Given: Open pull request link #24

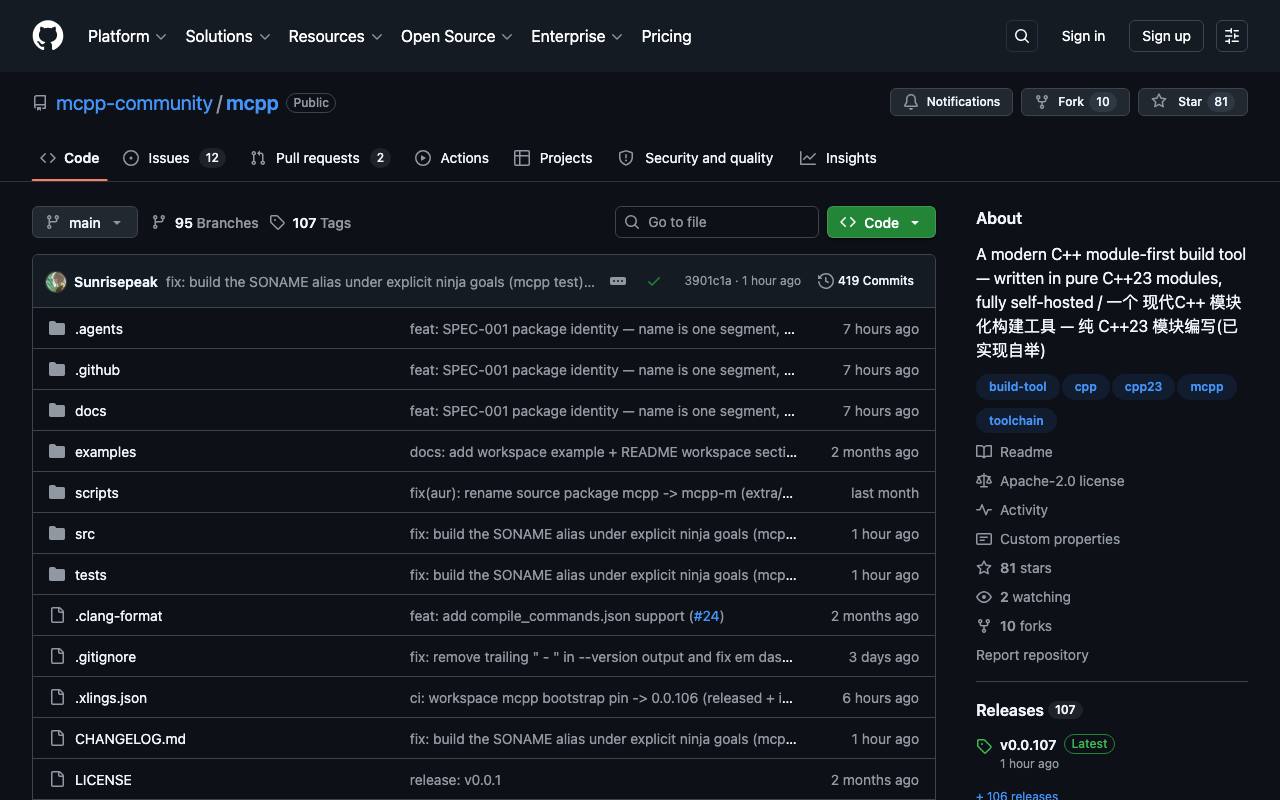Looking at the screenshot, I should tap(707, 616).
